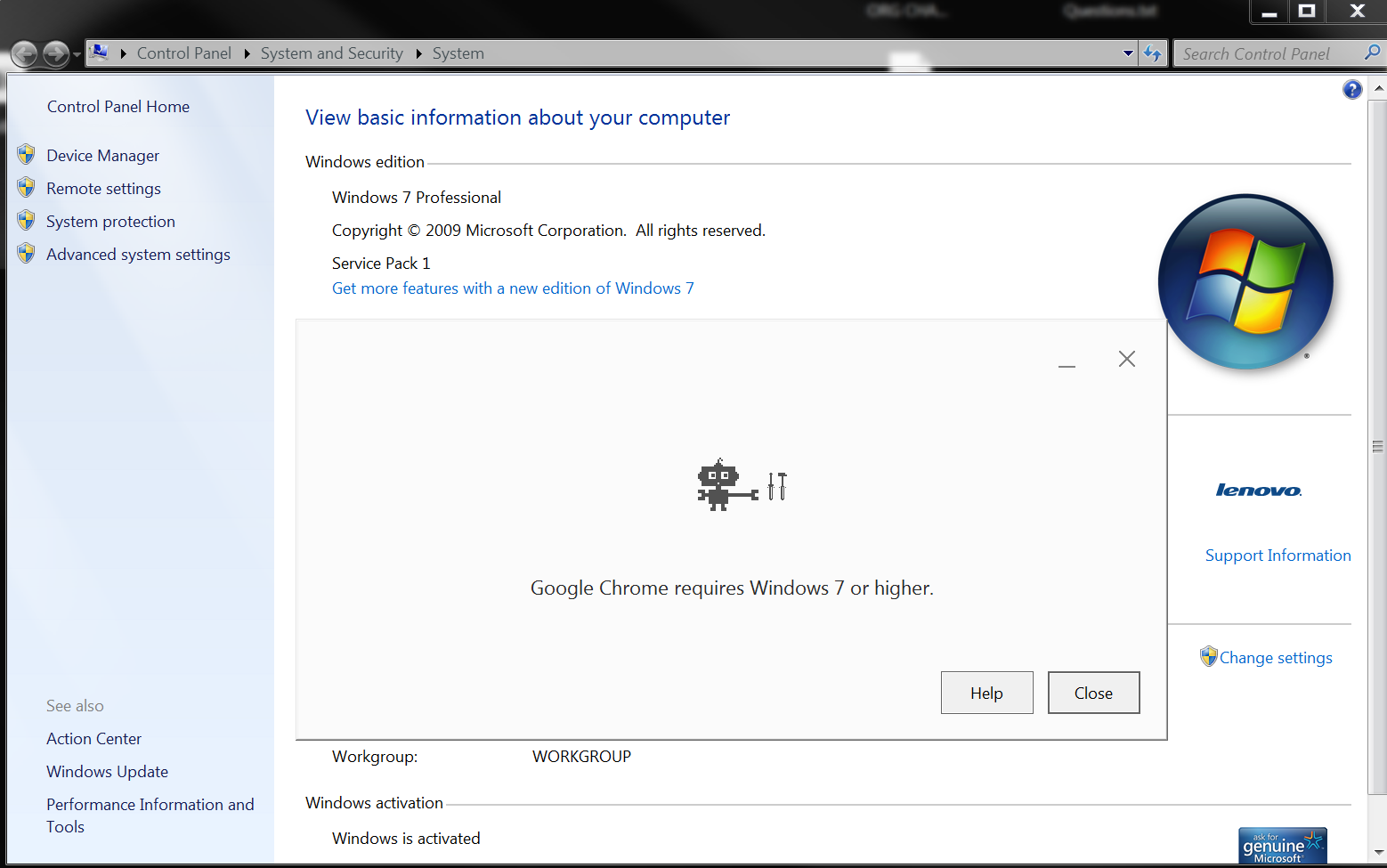Screen dimensions: 1387x868
Task: Click the Lenovo logo
Action: [1259, 490]
